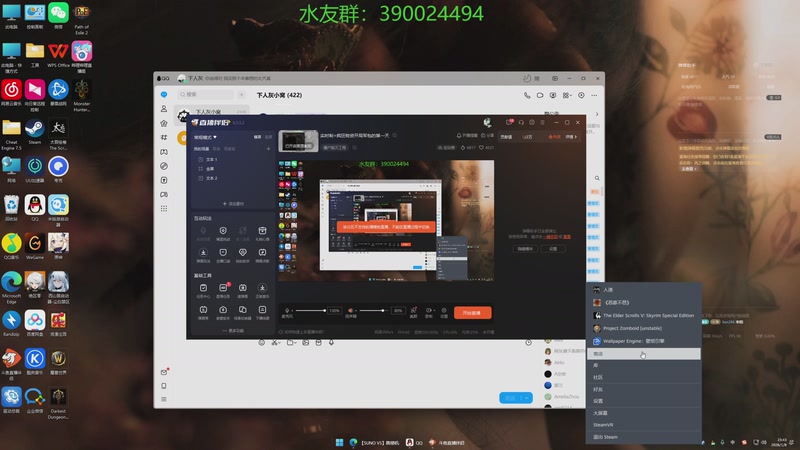
Task: Click the orange 开始直播 button
Action: pos(472,313)
